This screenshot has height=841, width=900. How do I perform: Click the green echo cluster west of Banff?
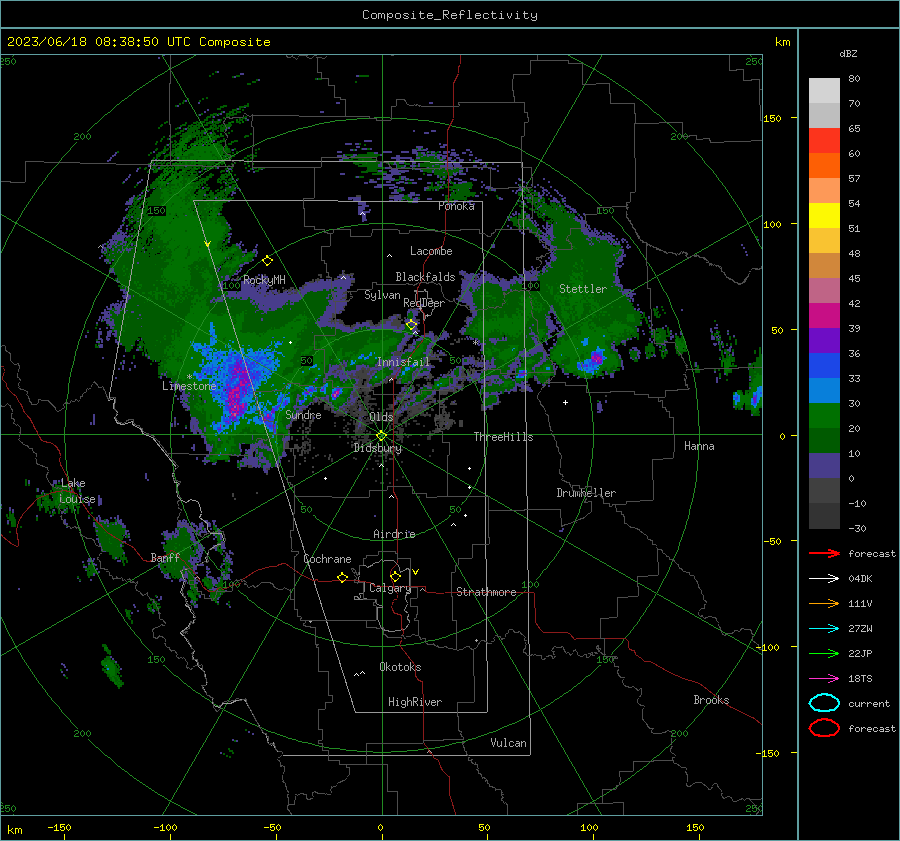[110, 541]
